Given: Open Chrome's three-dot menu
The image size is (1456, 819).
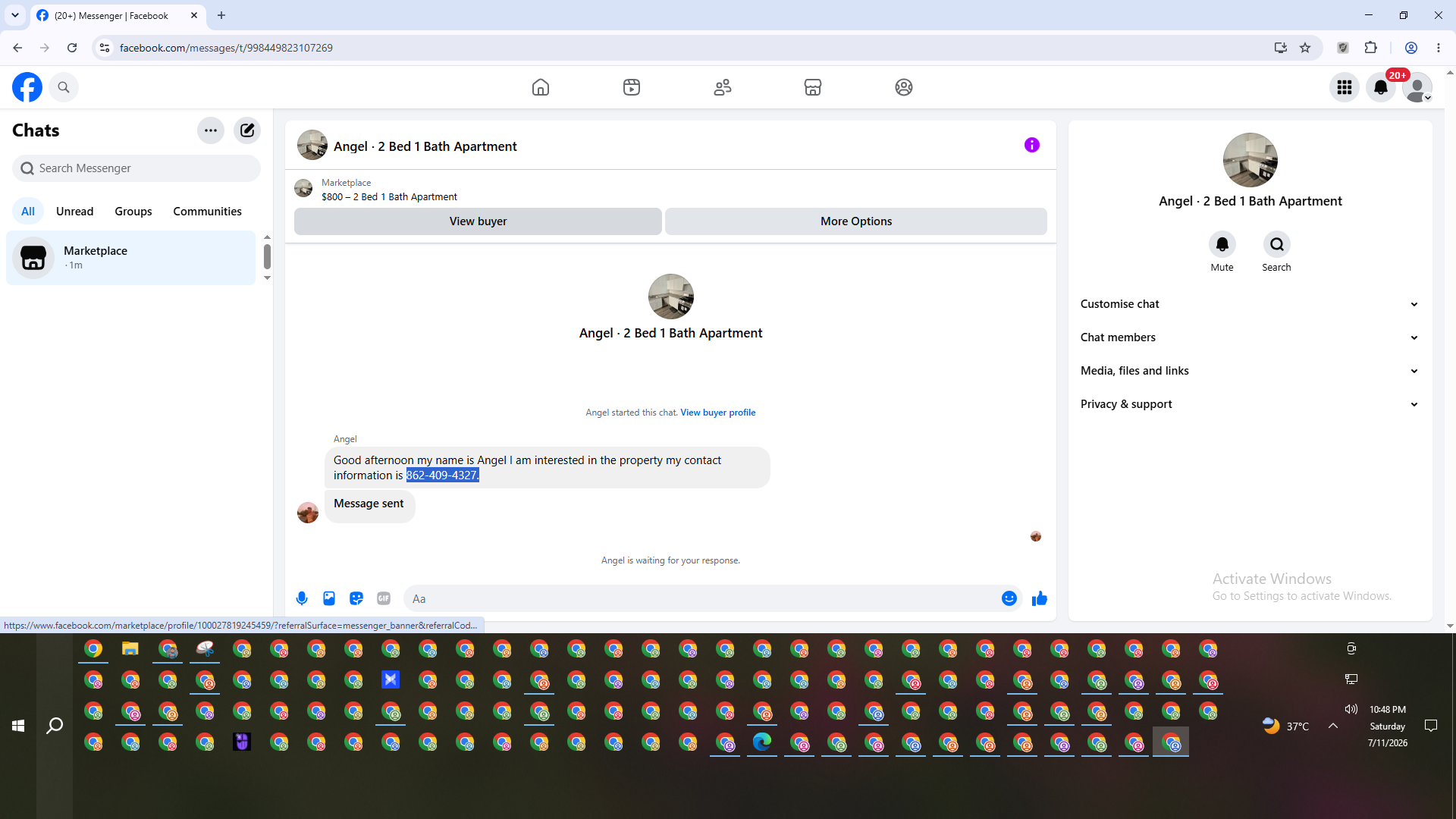Looking at the screenshot, I should [x=1439, y=48].
